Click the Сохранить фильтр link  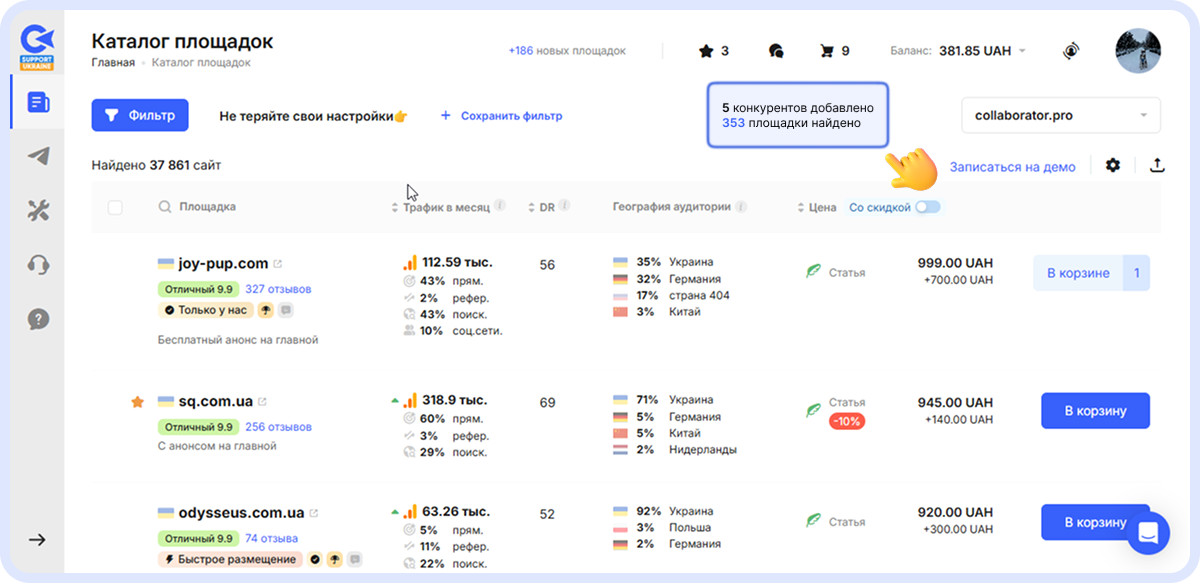coord(513,115)
